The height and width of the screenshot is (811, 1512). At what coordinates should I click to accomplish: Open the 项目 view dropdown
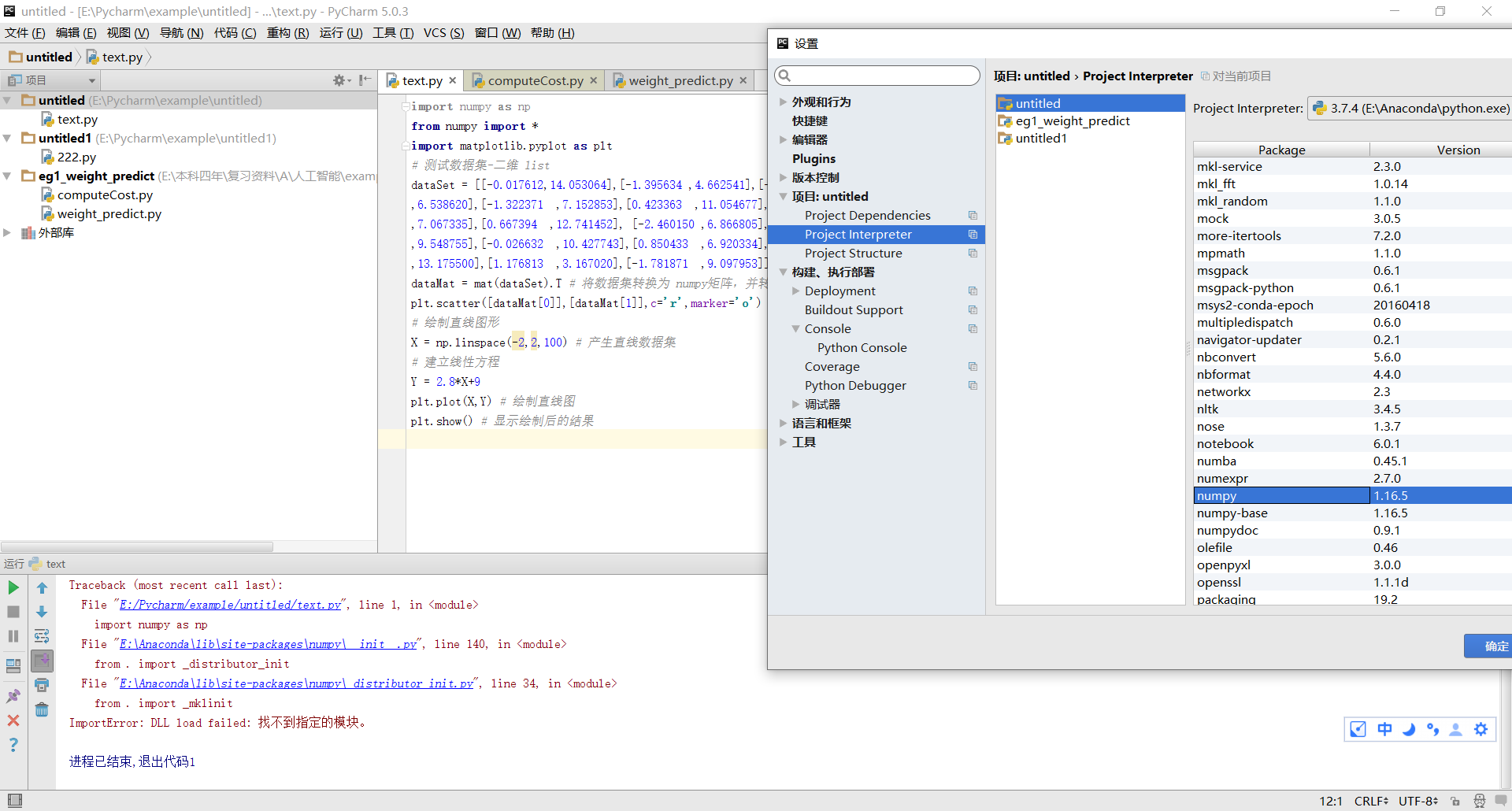click(x=52, y=80)
